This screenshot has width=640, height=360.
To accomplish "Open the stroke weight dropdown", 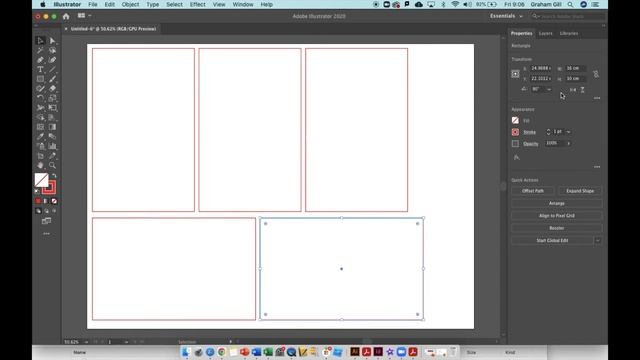I will click(568, 132).
